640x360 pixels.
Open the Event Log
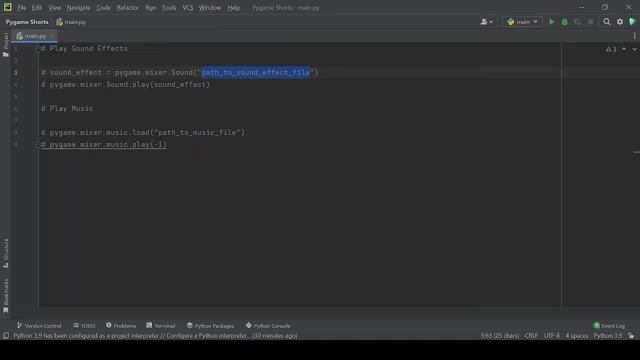pyautogui.click(x=609, y=326)
